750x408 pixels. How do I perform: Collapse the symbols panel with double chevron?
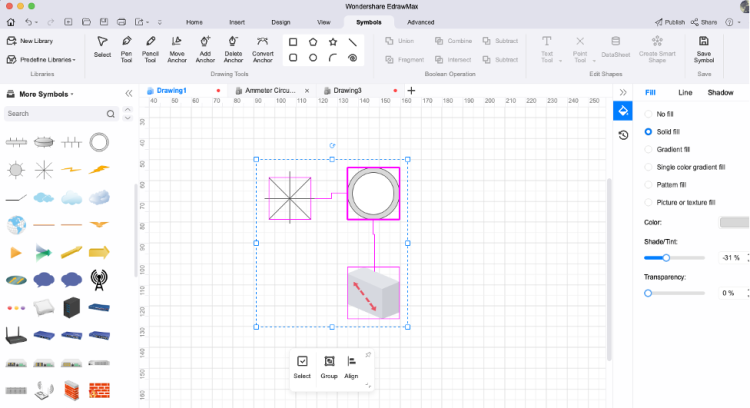coord(129,94)
